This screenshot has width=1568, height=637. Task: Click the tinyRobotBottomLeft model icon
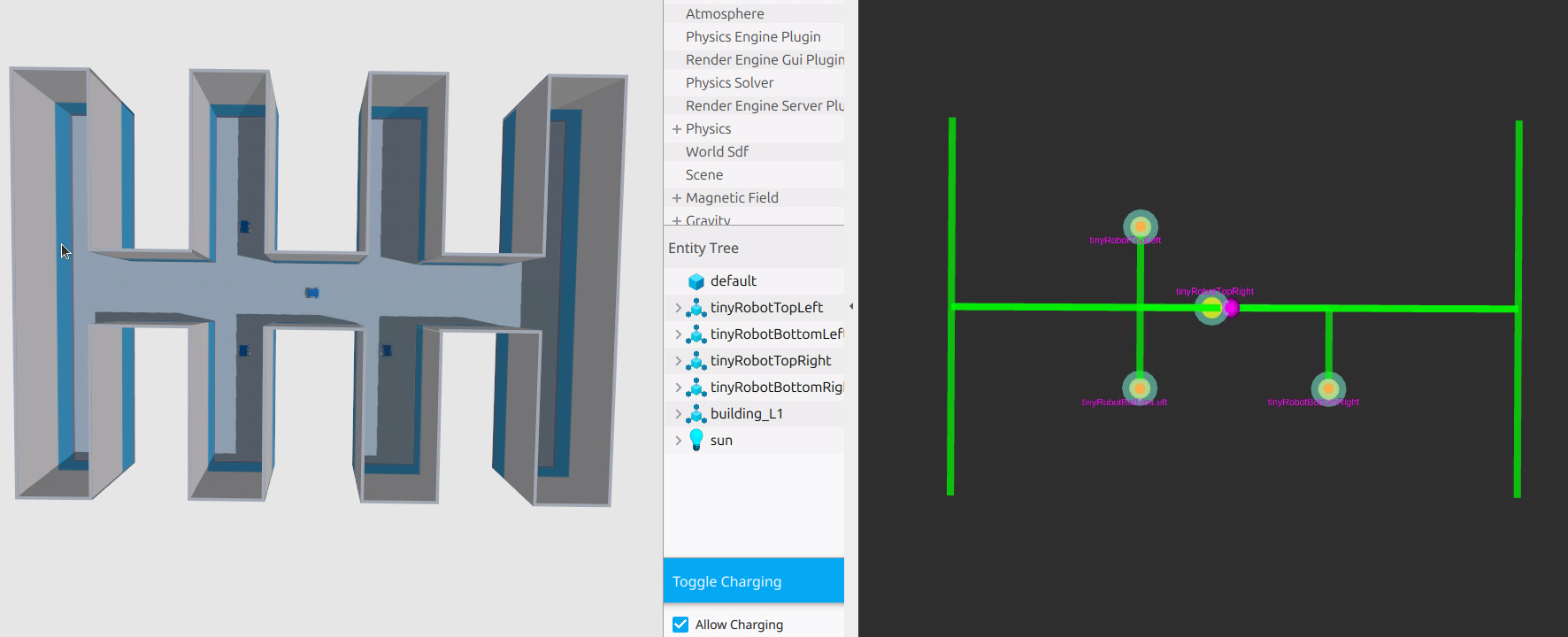click(696, 334)
